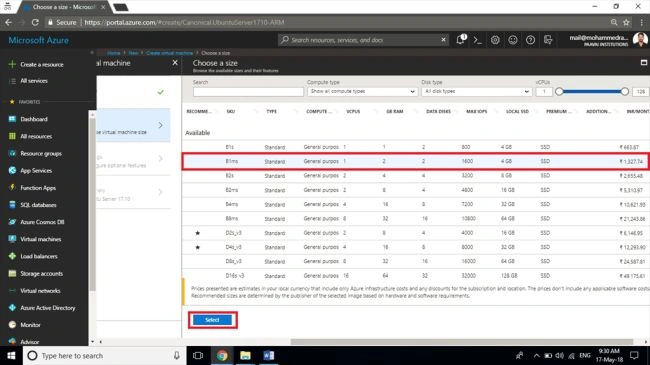Click the Virtual machines icon
The image size is (650, 365).
click(x=12, y=239)
